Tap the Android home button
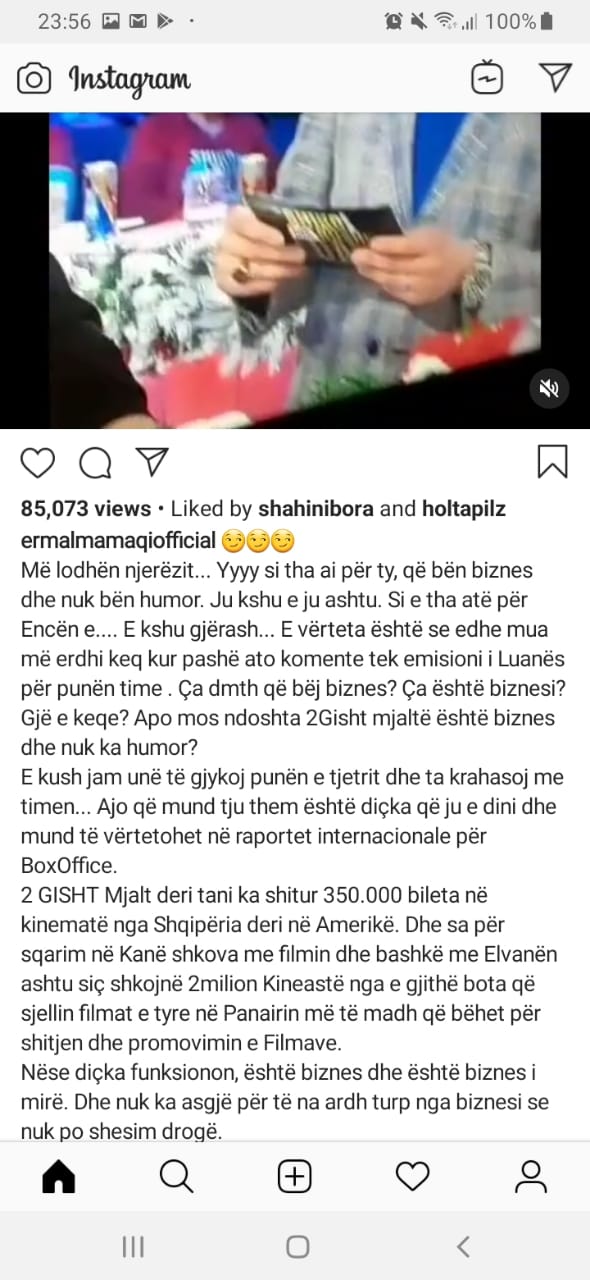Screen dimensions: 590x1280 pos(297,1246)
